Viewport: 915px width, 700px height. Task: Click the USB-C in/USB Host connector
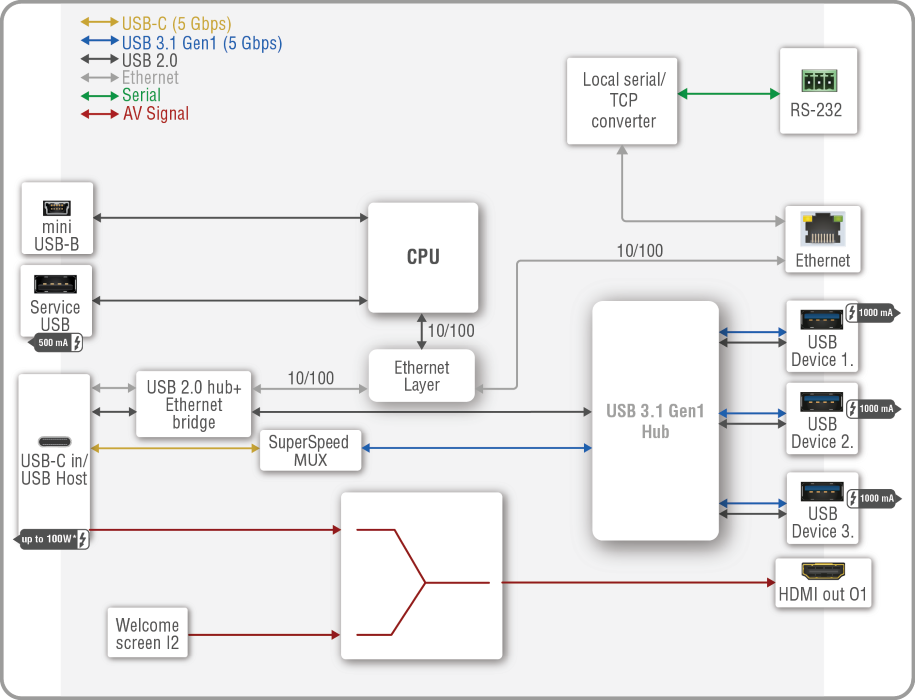(55, 442)
